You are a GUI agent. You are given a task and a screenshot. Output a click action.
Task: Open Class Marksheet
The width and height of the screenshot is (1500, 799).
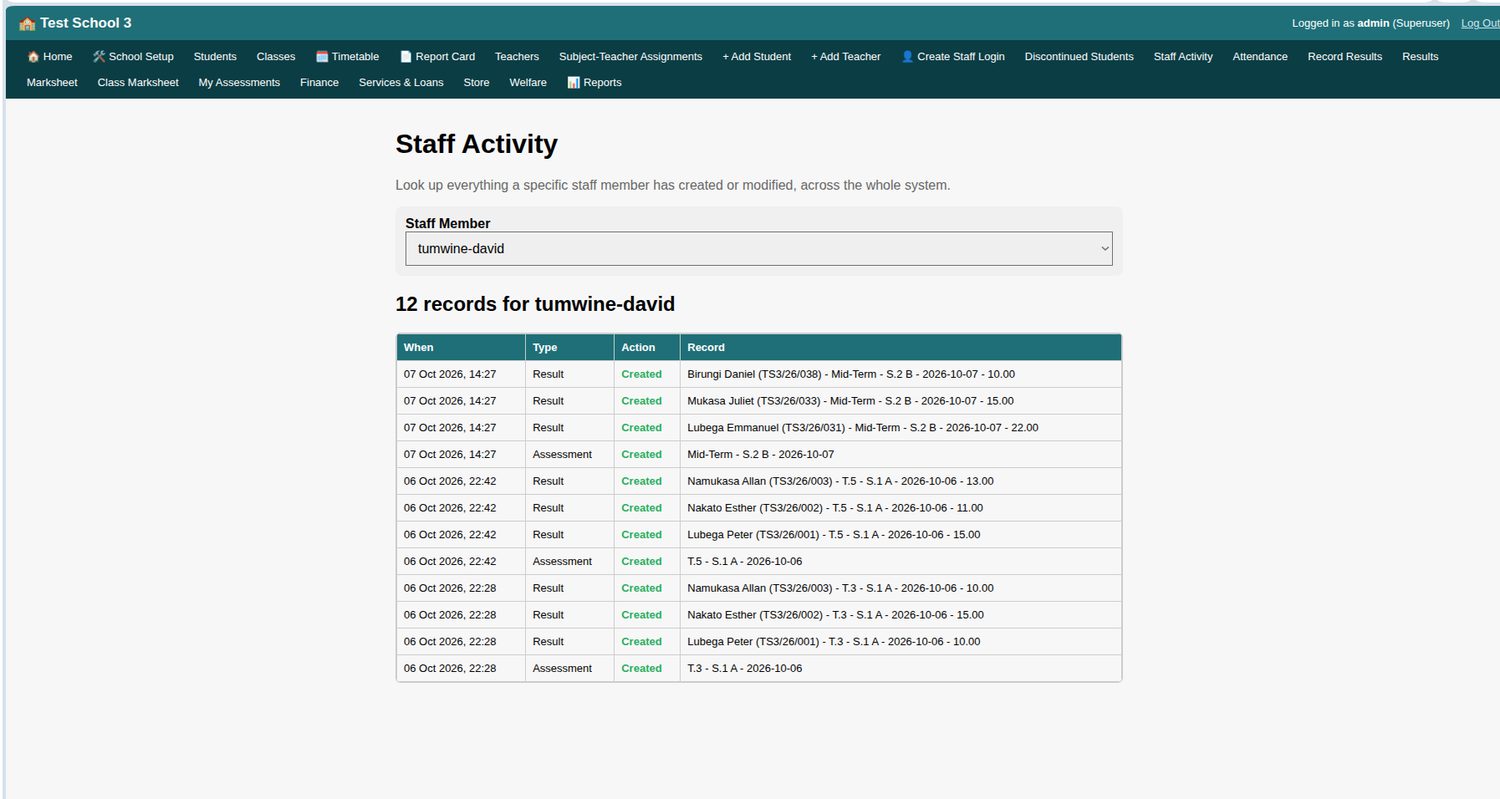point(138,83)
